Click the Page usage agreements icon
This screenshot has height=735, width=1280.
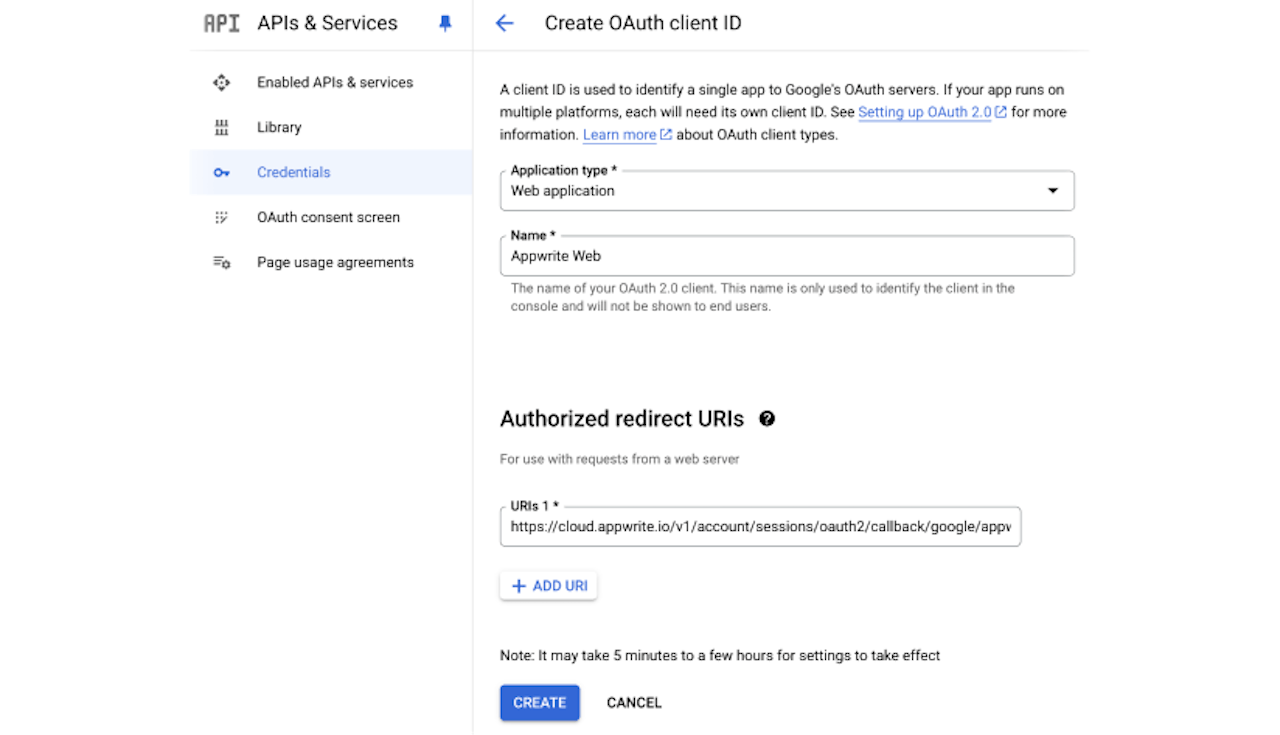click(x=222, y=262)
